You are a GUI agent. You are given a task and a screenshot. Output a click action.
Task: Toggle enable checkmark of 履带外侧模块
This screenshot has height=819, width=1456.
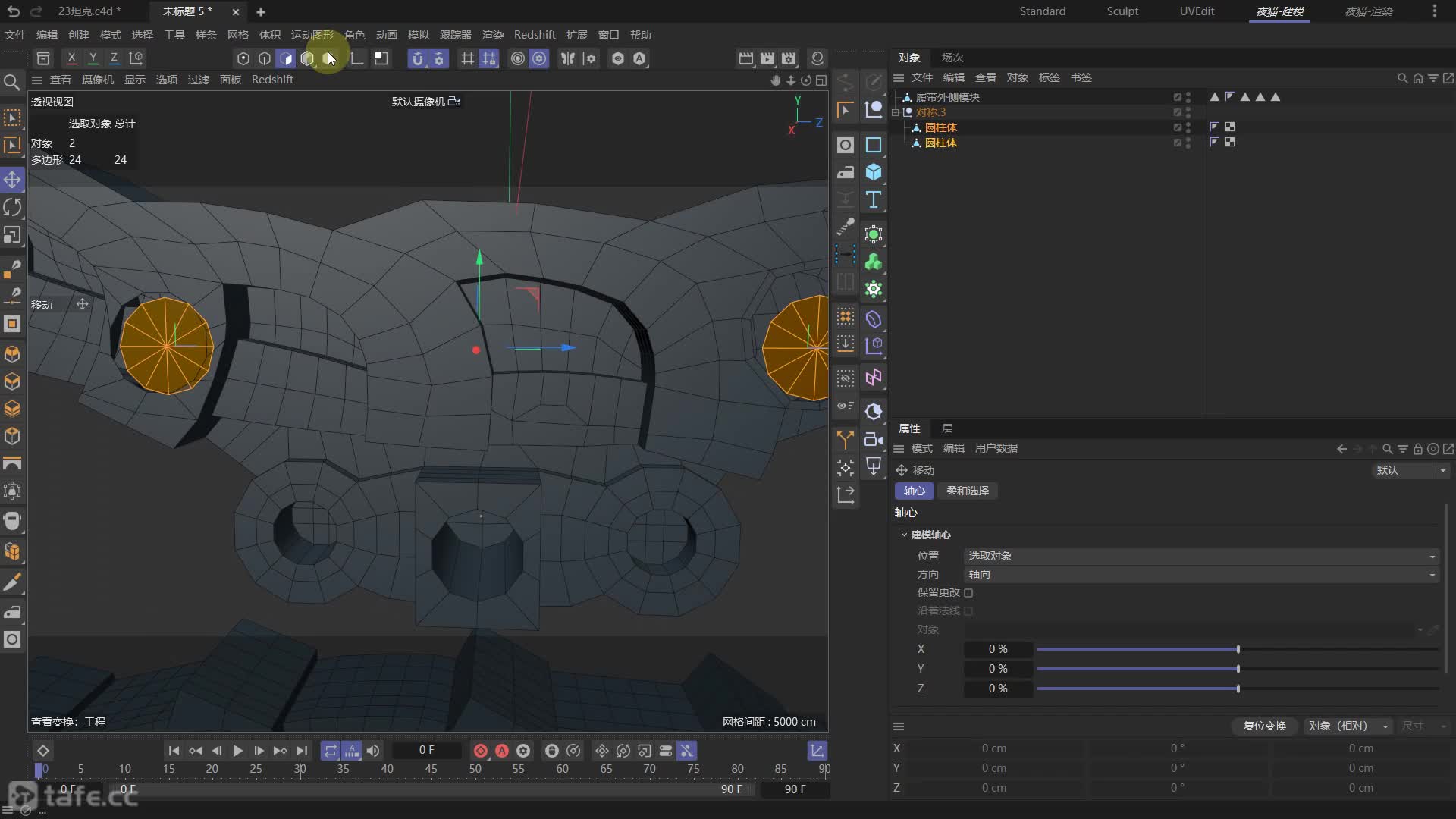click(x=1177, y=97)
